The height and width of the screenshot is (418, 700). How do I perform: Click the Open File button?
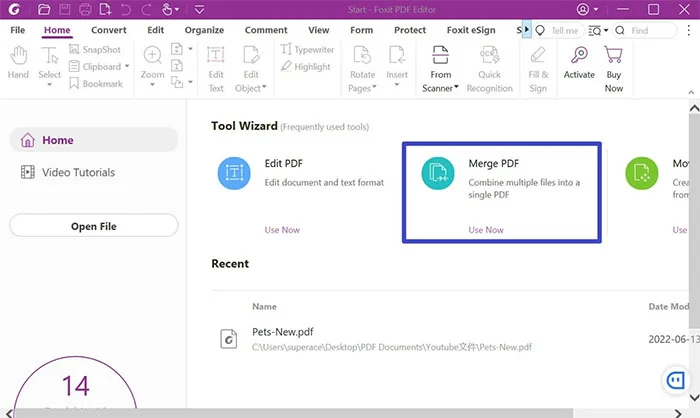pos(93,226)
